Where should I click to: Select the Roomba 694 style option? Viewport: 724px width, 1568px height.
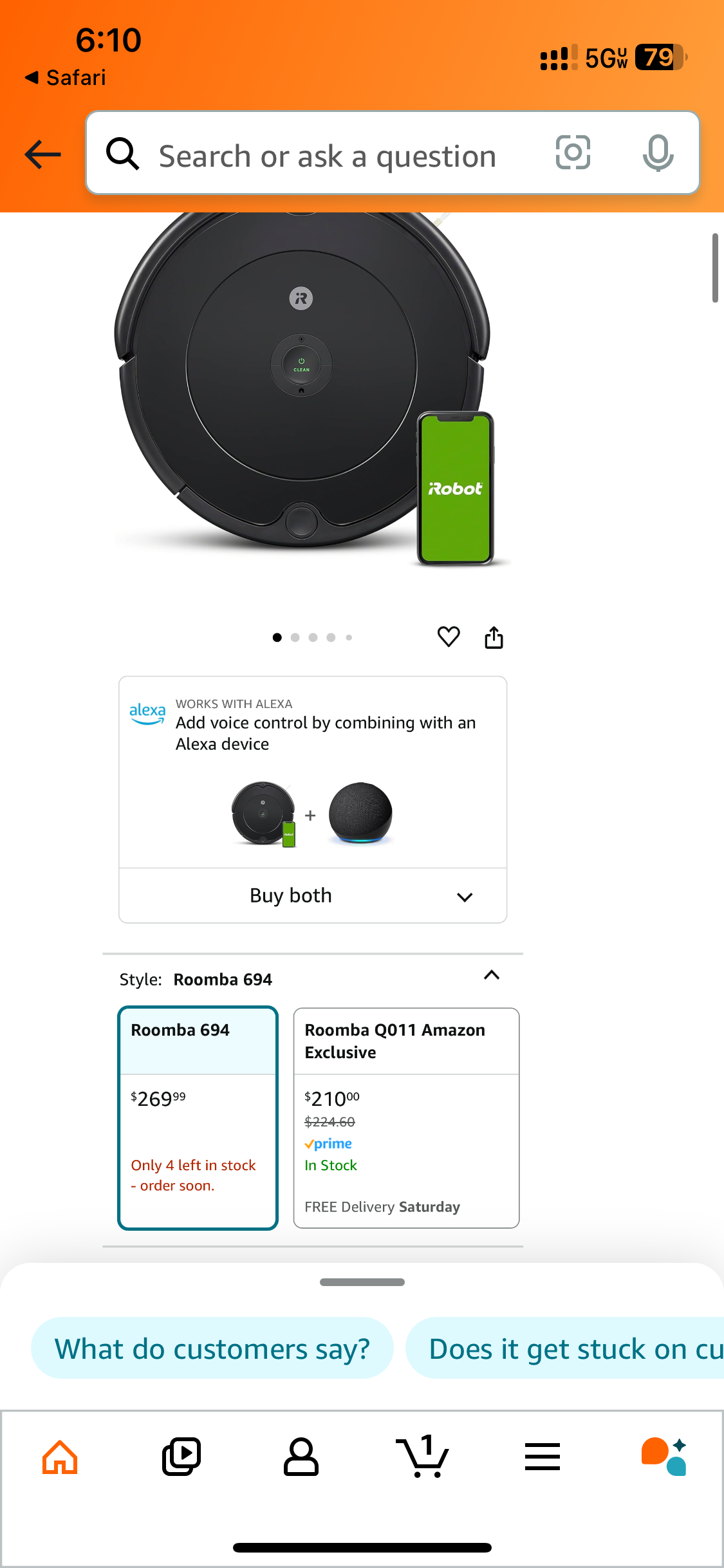click(x=198, y=1118)
